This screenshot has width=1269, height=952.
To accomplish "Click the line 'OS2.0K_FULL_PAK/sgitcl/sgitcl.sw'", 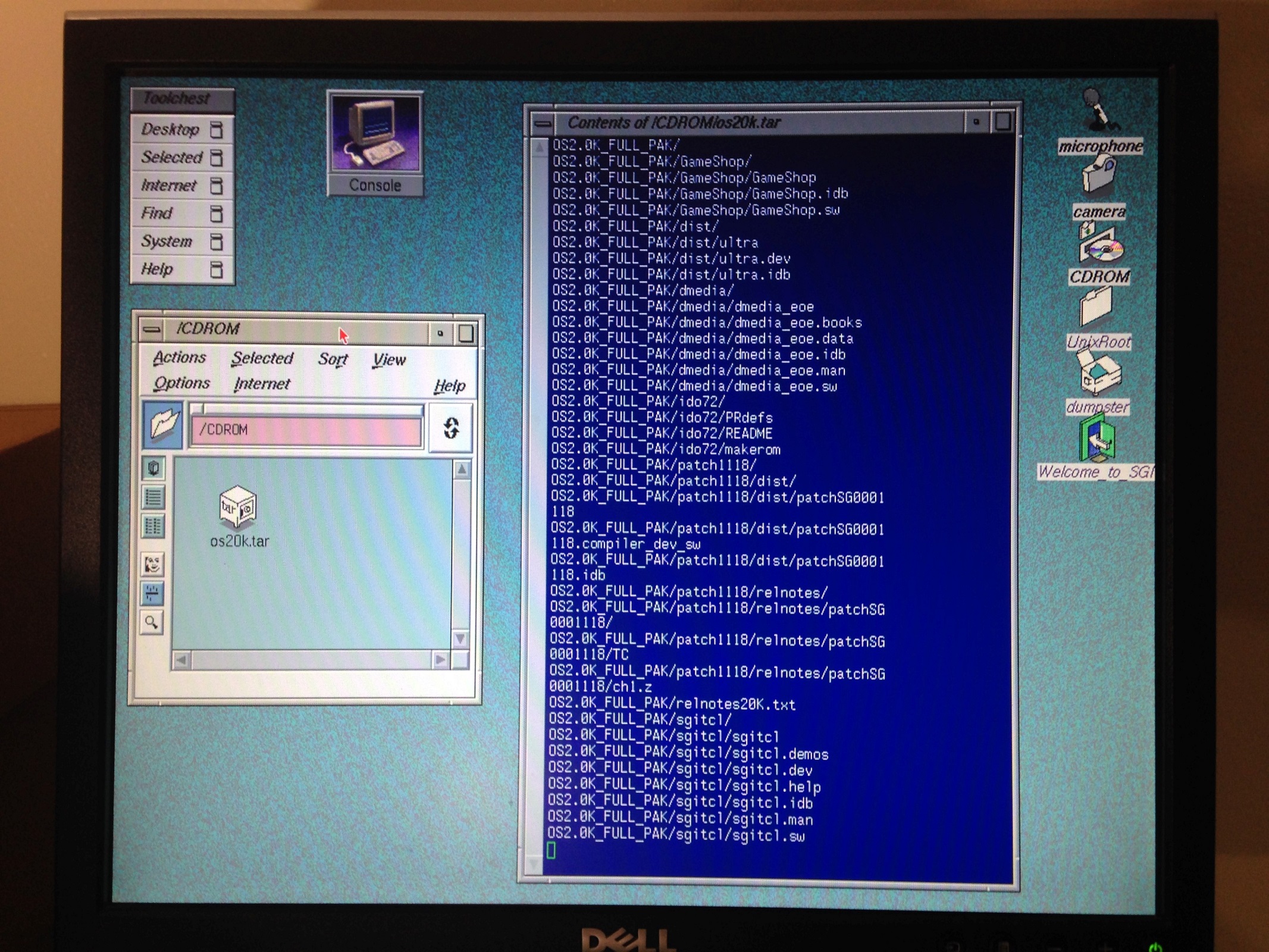I will 676,835.
